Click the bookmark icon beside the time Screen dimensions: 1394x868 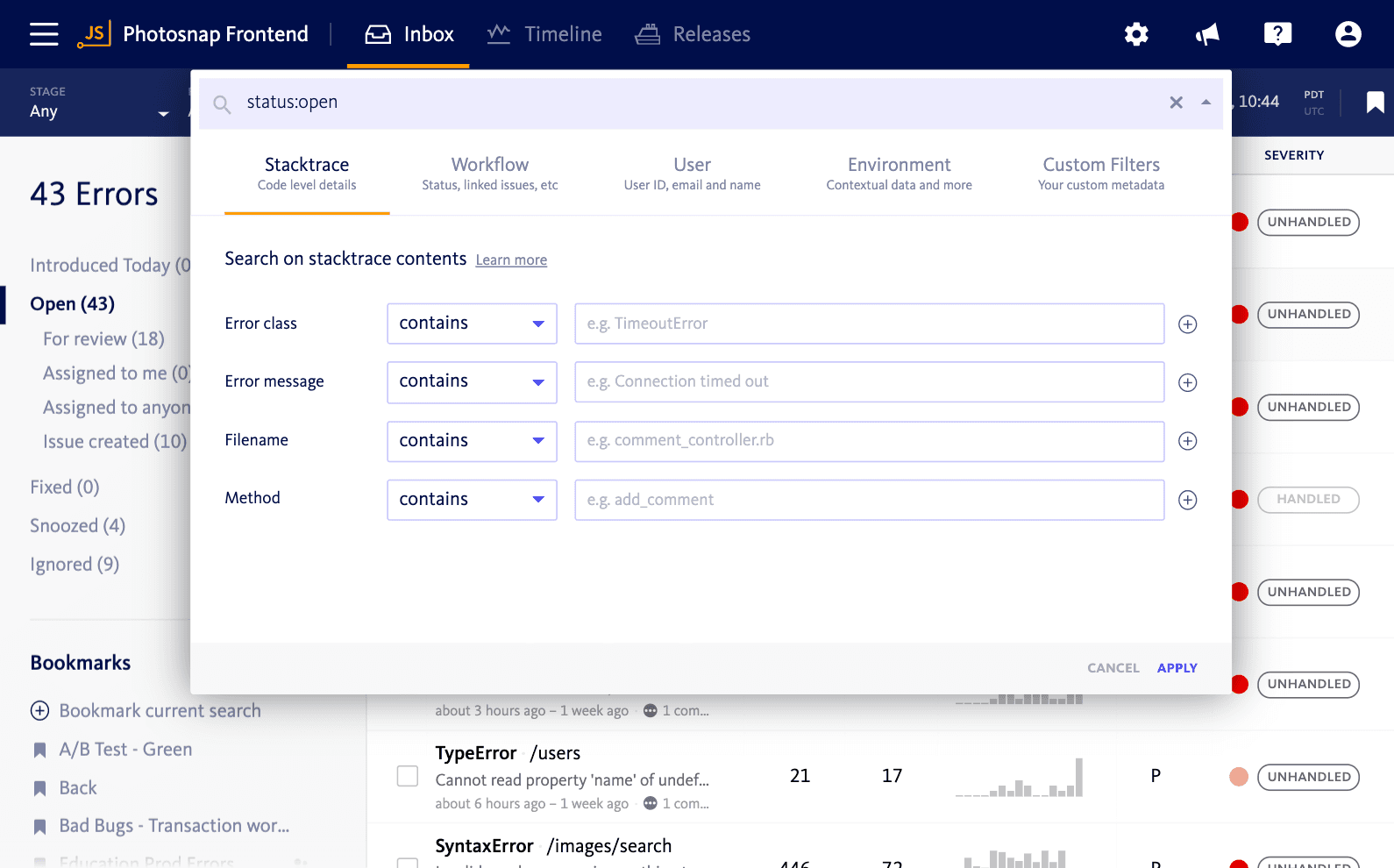pos(1375,103)
